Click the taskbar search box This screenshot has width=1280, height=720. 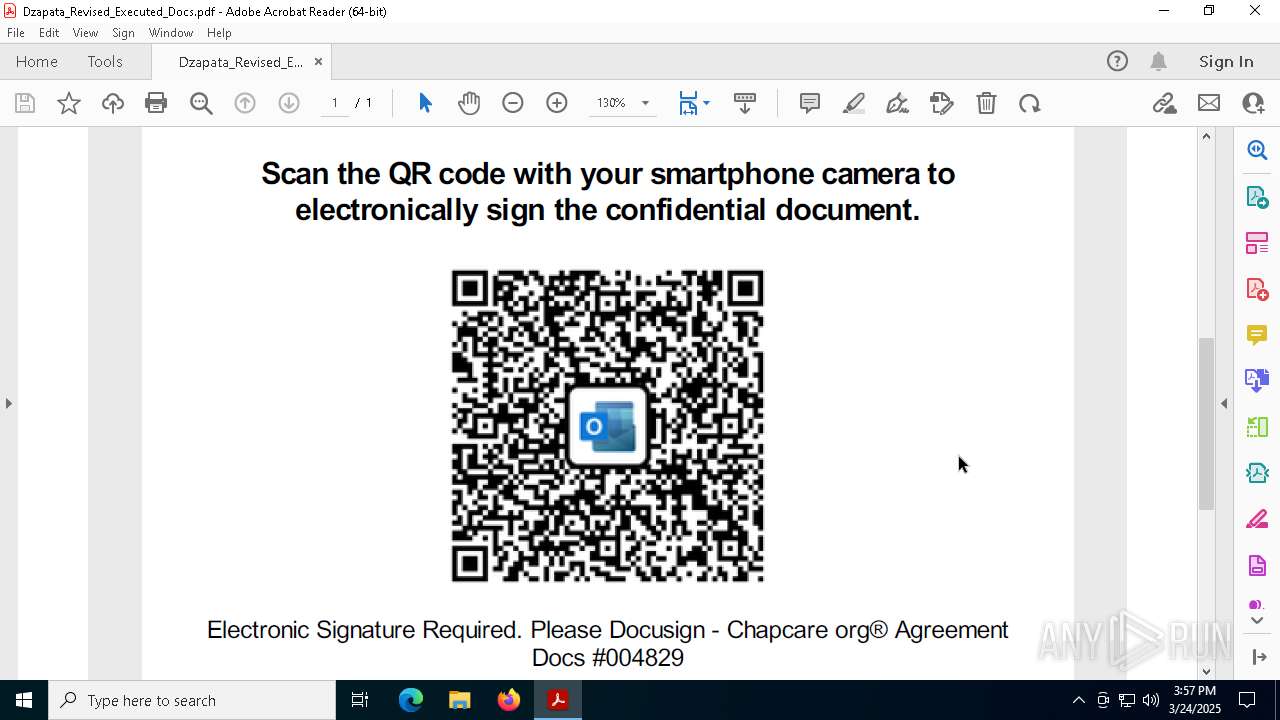pyautogui.click(x=192, y=700)
